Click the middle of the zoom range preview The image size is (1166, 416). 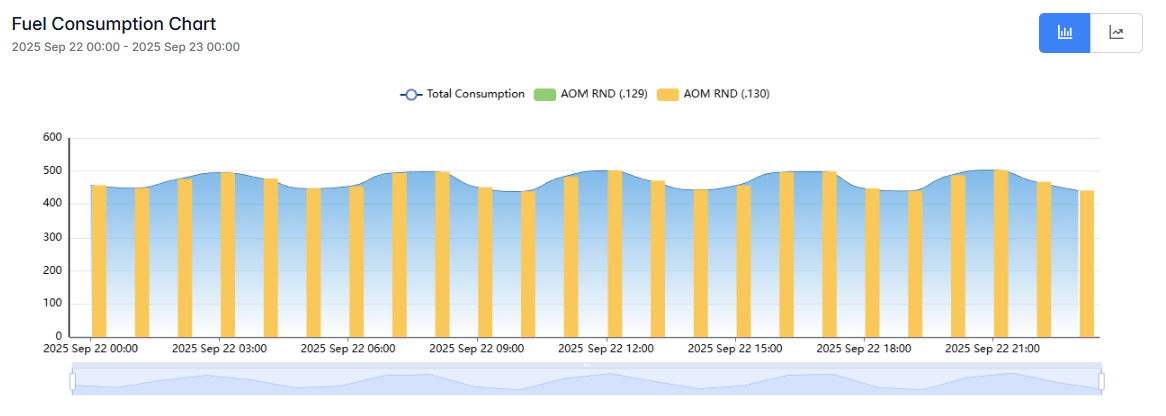point(586,381)
